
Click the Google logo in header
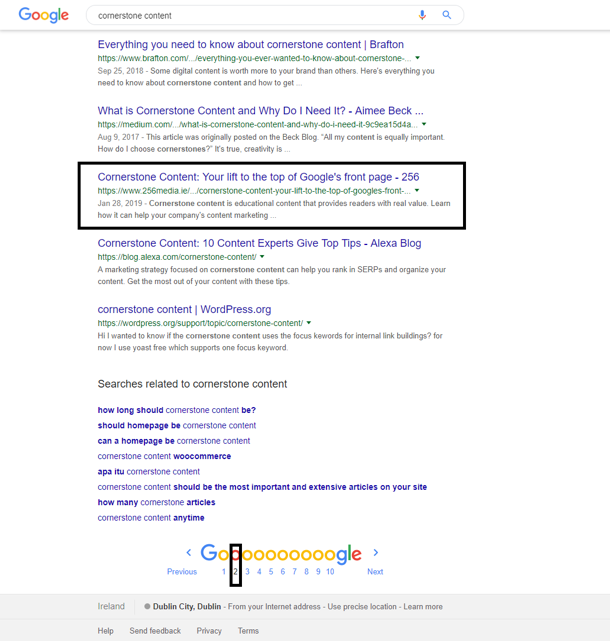44,15
